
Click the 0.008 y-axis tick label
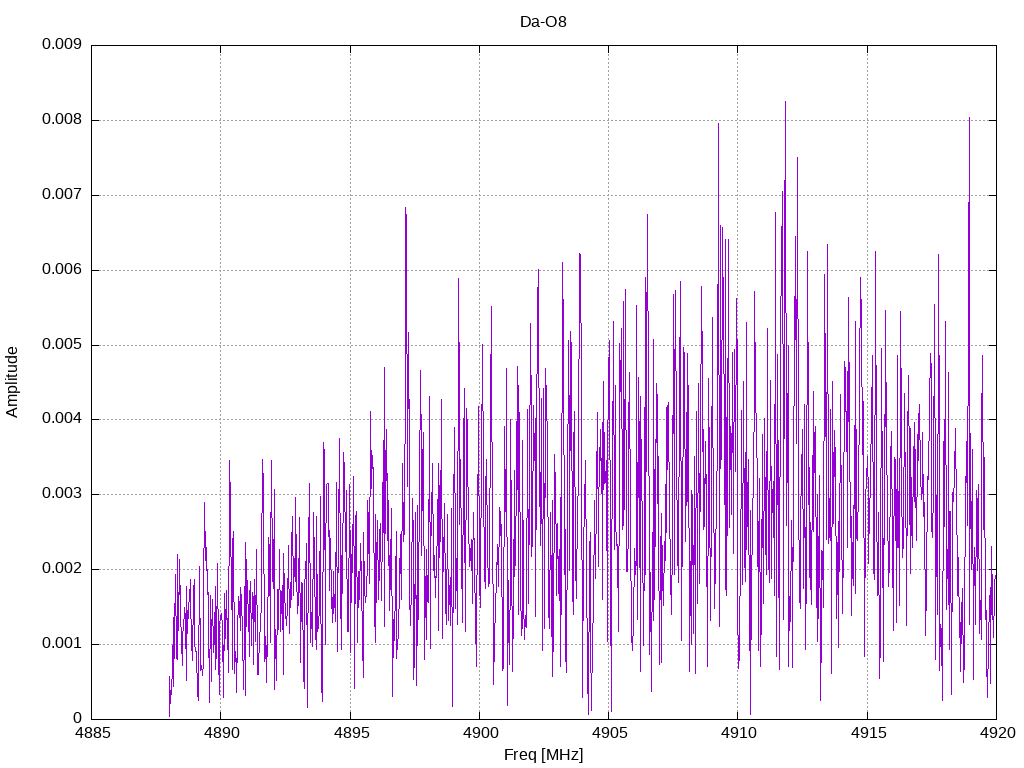[62, 120]
